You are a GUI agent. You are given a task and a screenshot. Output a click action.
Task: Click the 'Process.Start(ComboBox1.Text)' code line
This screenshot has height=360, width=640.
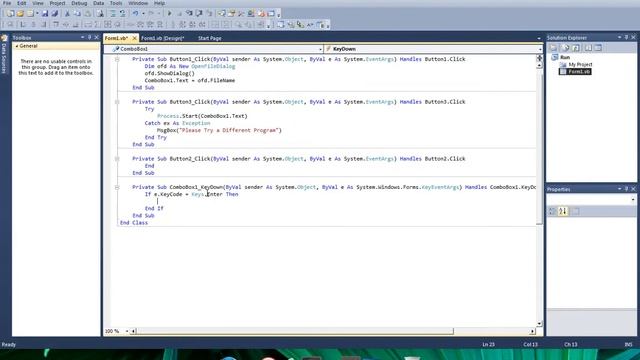[202, 116]
